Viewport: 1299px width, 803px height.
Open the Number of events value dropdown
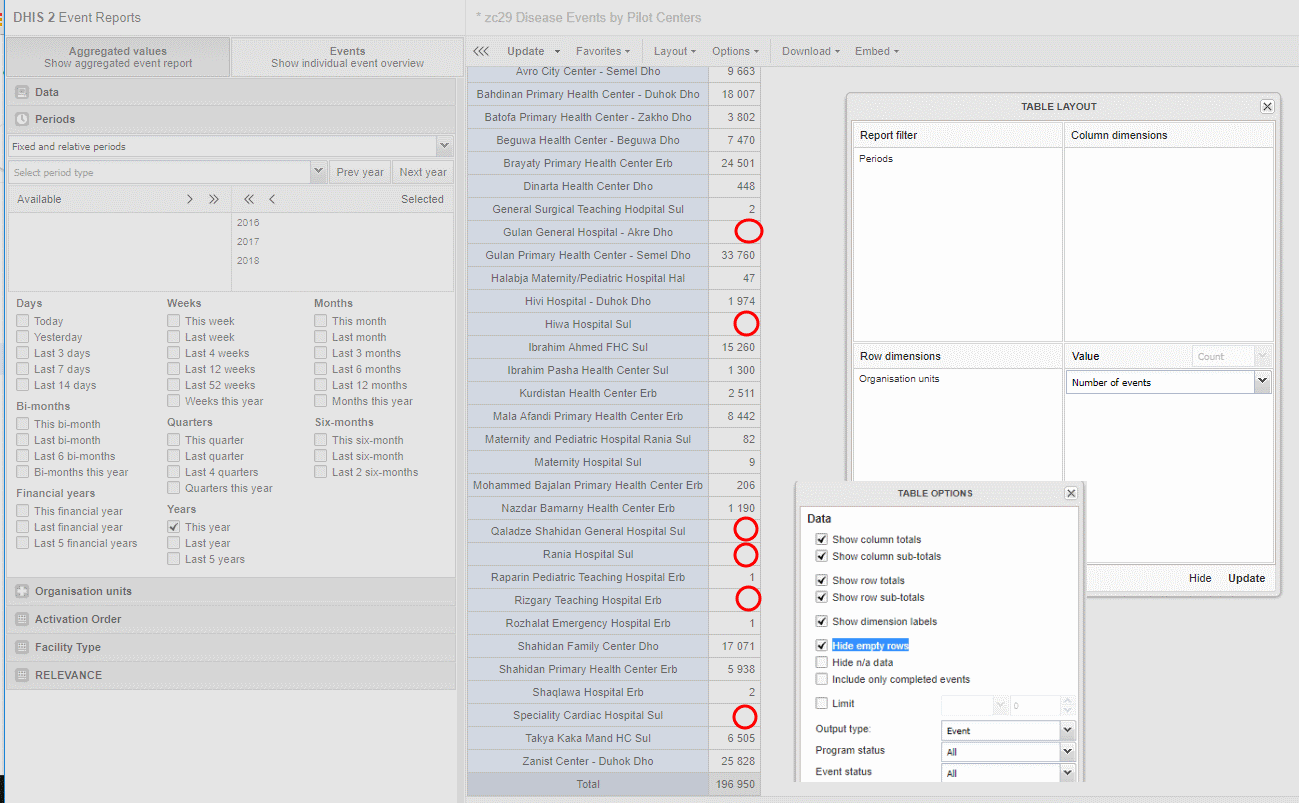[1262, 382]
